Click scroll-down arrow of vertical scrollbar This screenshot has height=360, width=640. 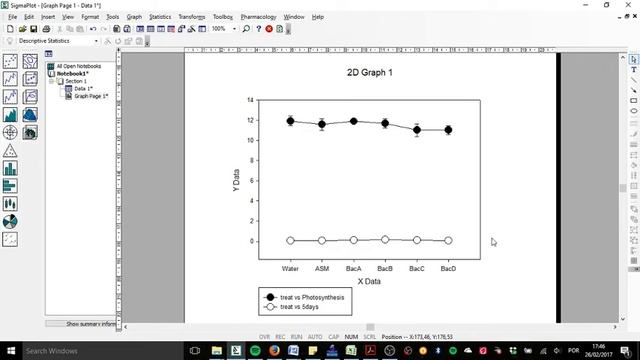coord(622,319)
